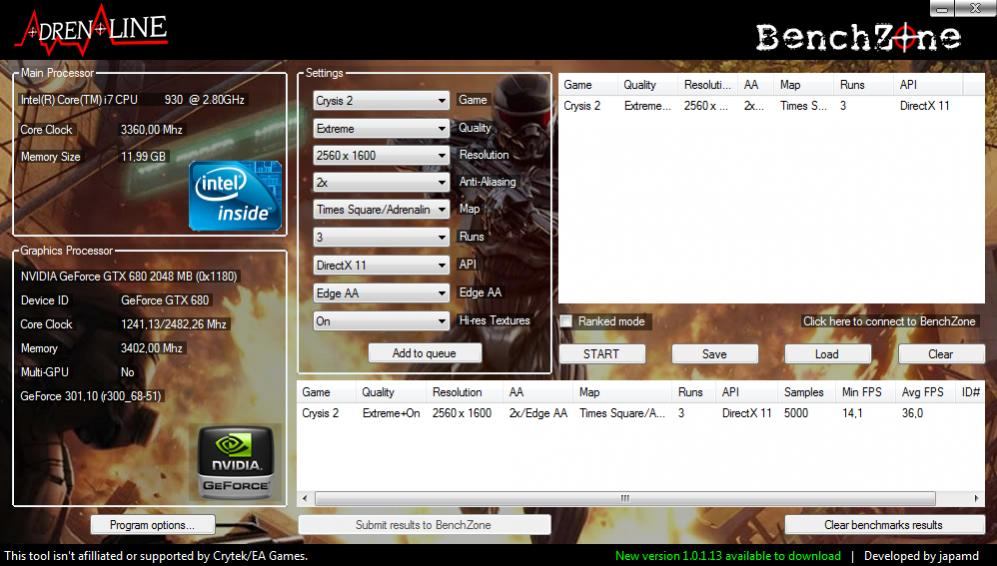
Task: Click the Intel inside logo badge
Action: click(x=235, y=195)
